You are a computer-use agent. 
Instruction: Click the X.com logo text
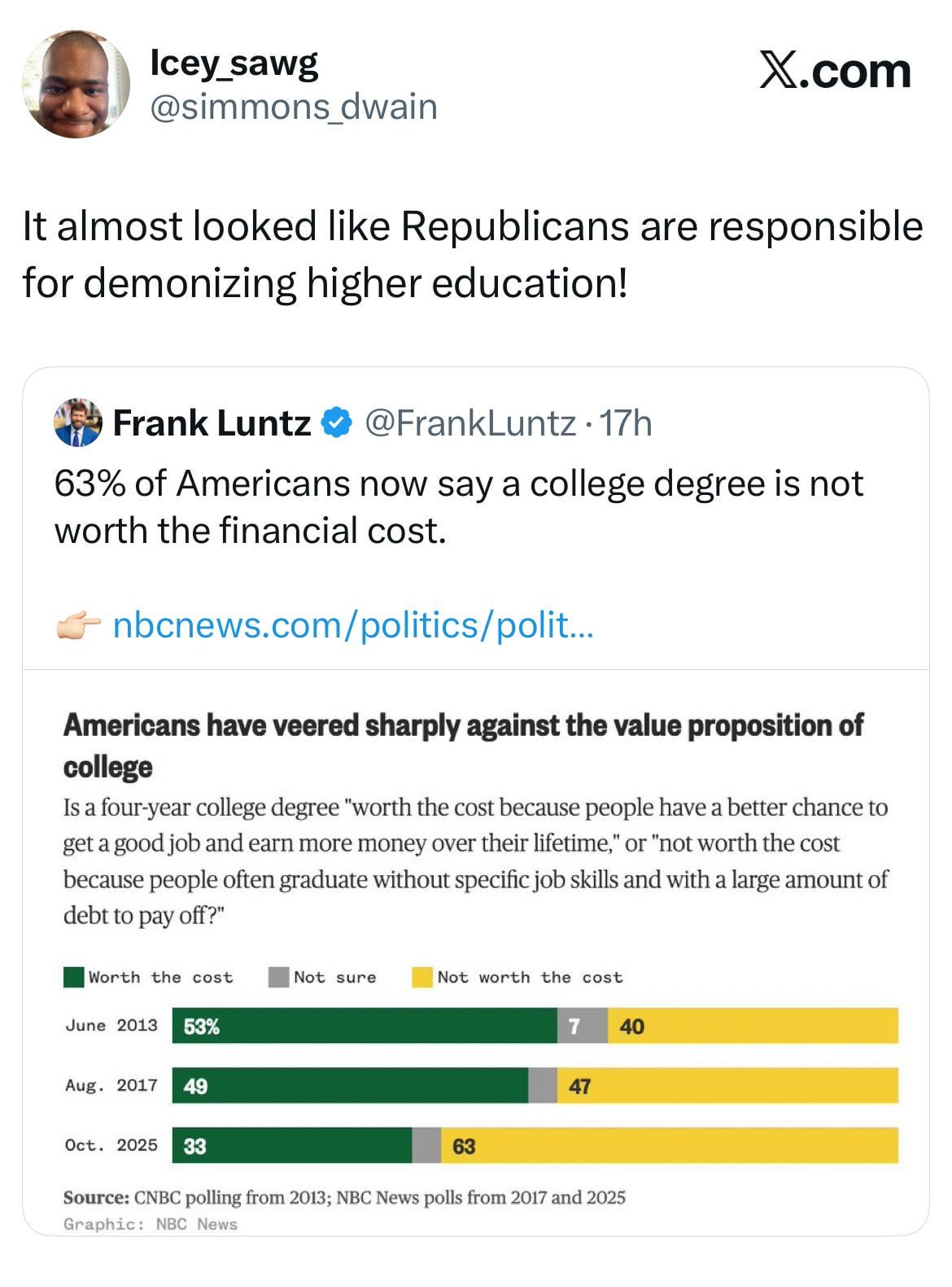(835, 71)
